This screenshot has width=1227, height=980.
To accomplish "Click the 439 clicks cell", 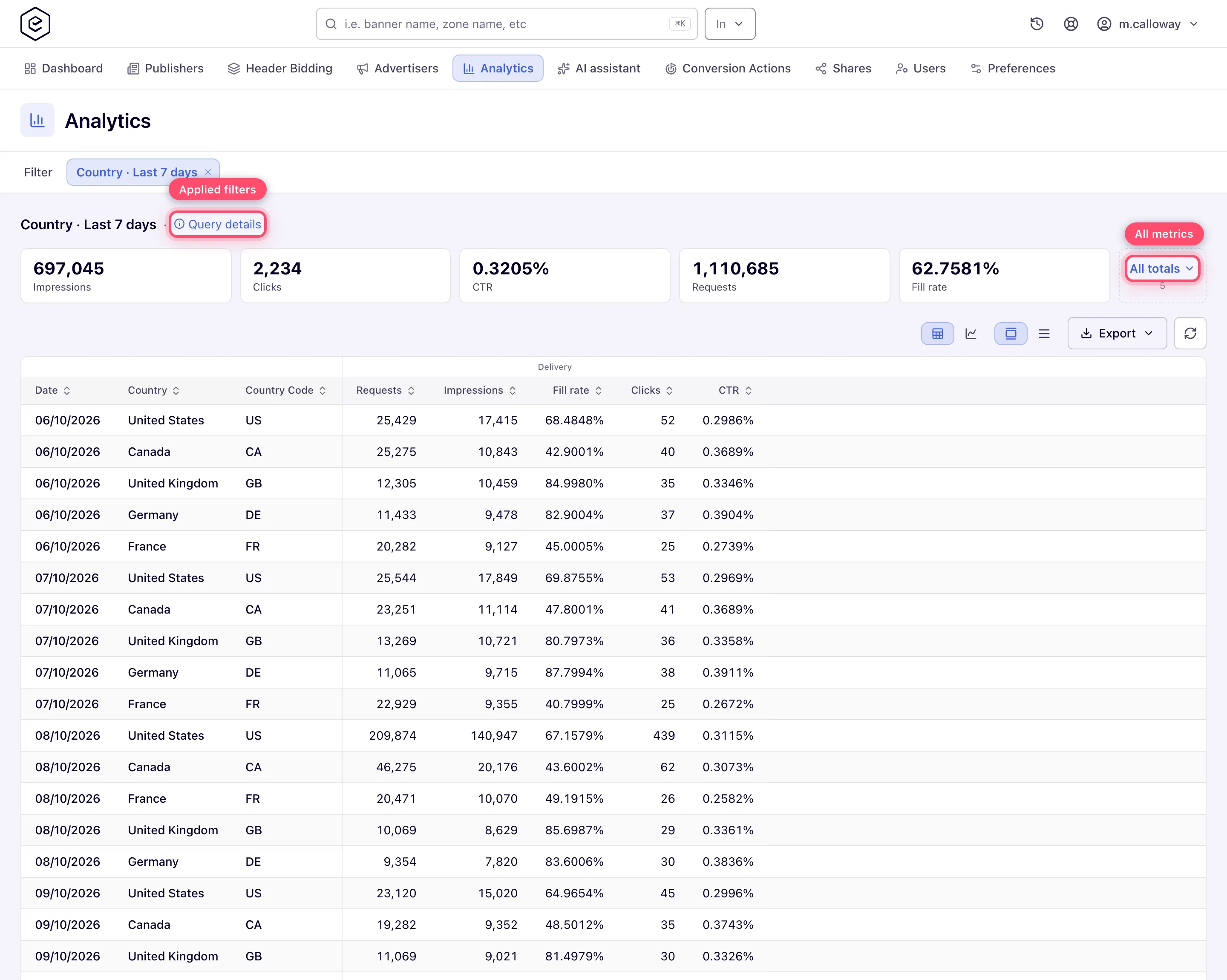I will coord(664,735).
